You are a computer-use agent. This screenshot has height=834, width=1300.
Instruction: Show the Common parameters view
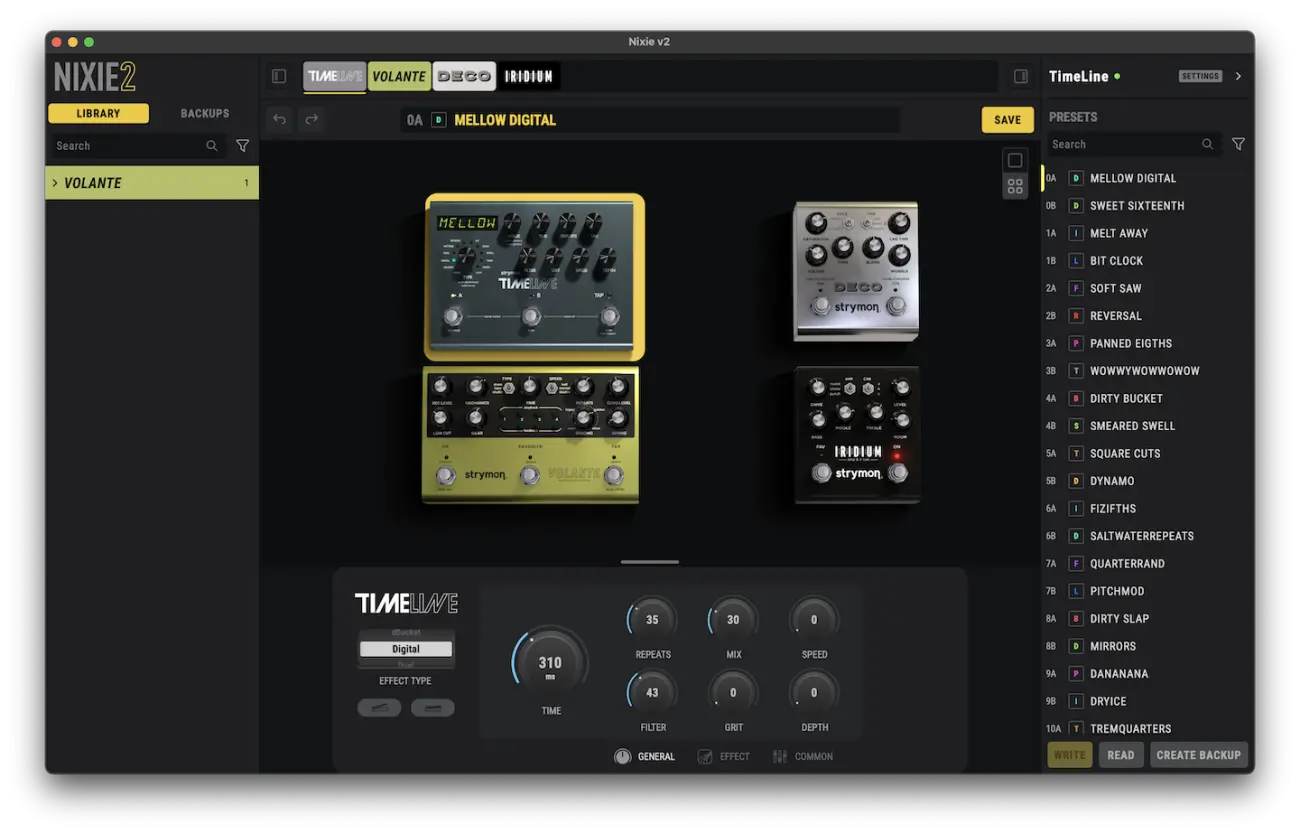(803, 757)
